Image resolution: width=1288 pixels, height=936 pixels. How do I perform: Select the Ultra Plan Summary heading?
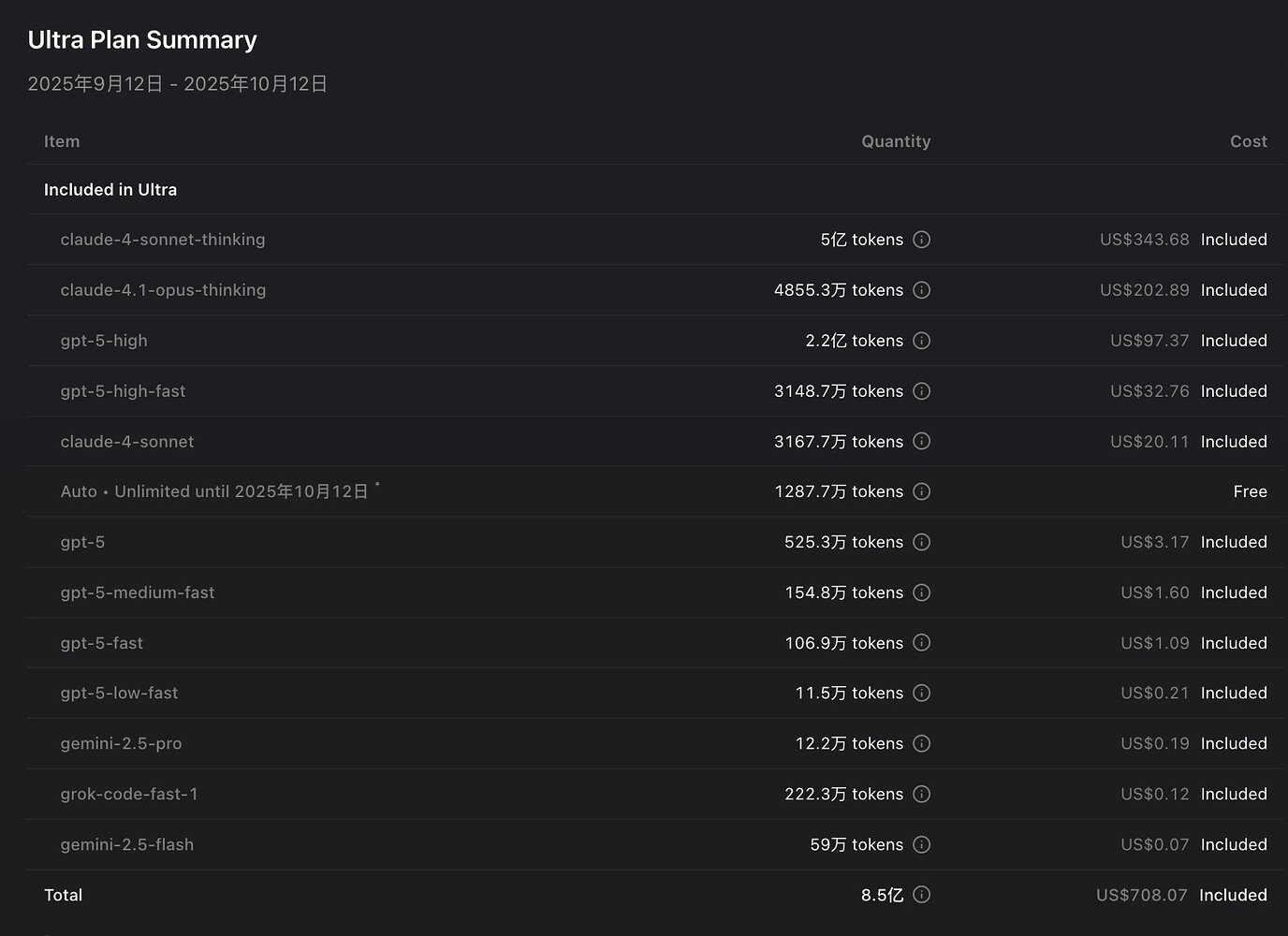point(142,40)
